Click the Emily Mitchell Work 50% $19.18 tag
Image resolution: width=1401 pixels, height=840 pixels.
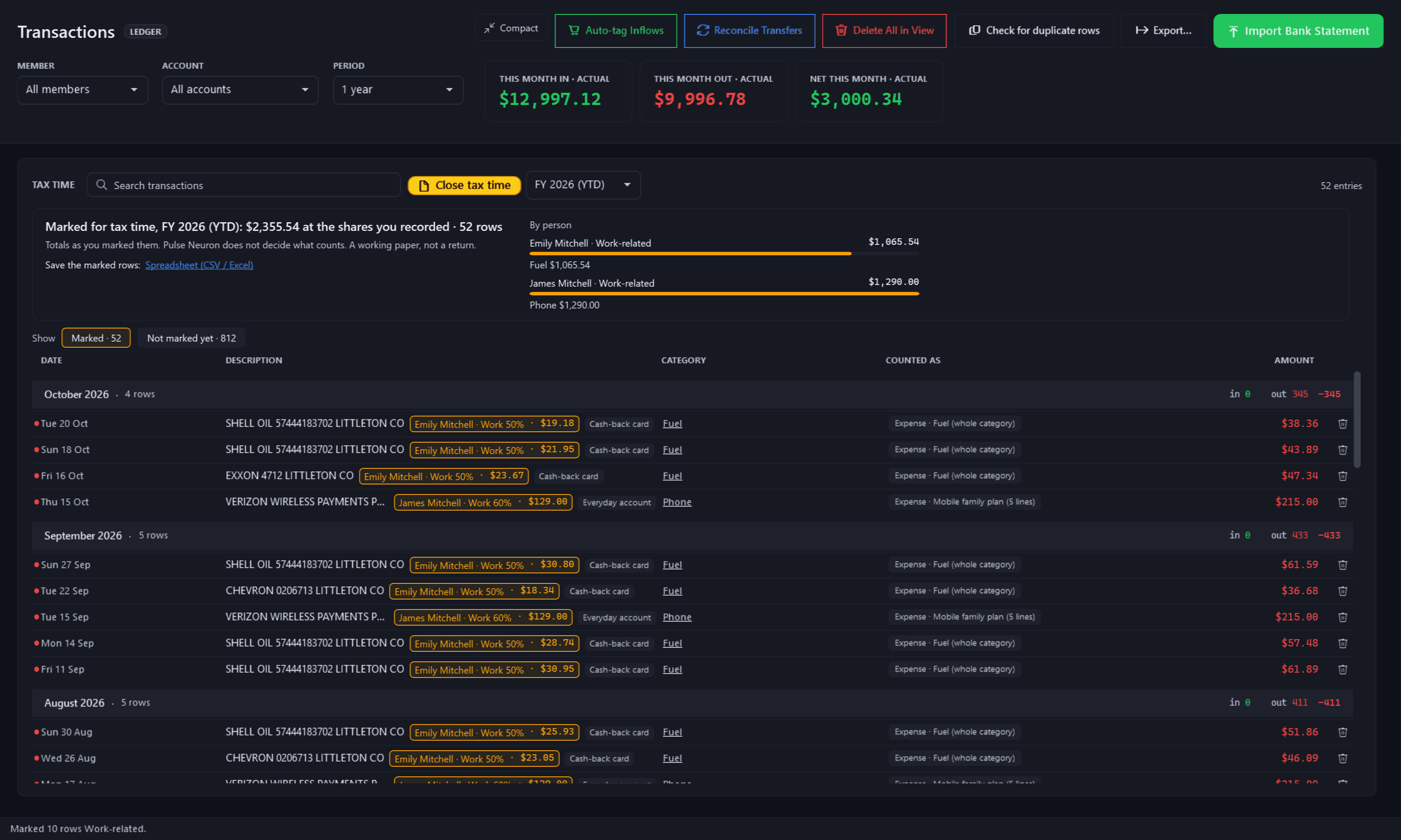[494, 423]
